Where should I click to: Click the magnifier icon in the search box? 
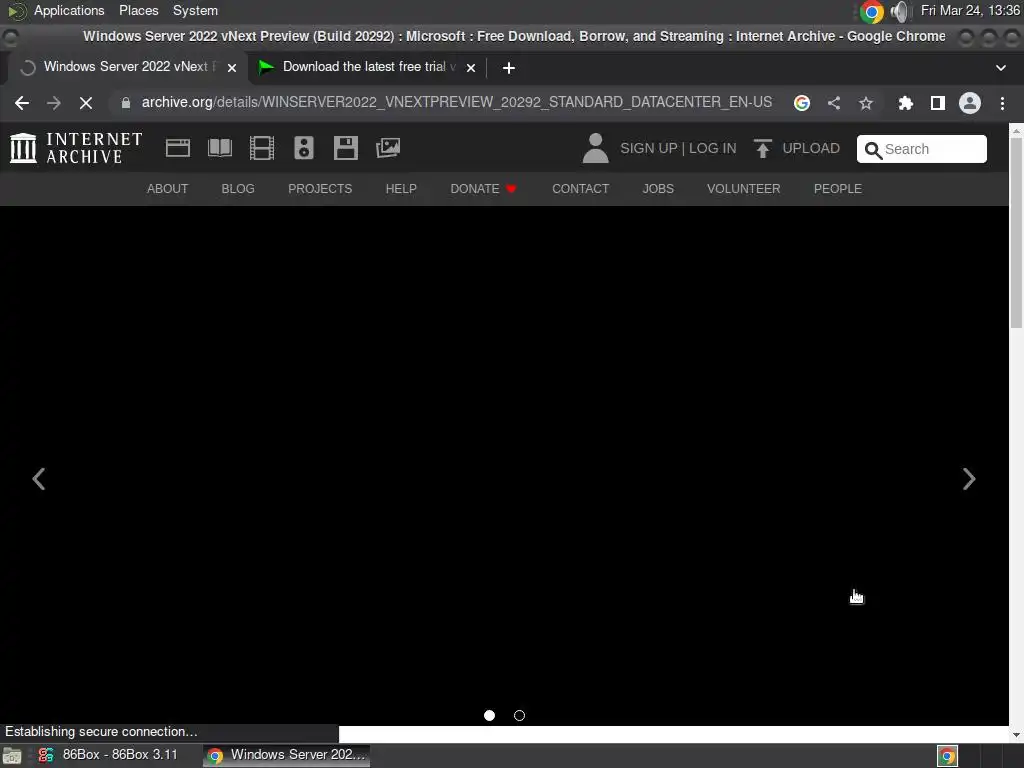[x=873, y=150]
